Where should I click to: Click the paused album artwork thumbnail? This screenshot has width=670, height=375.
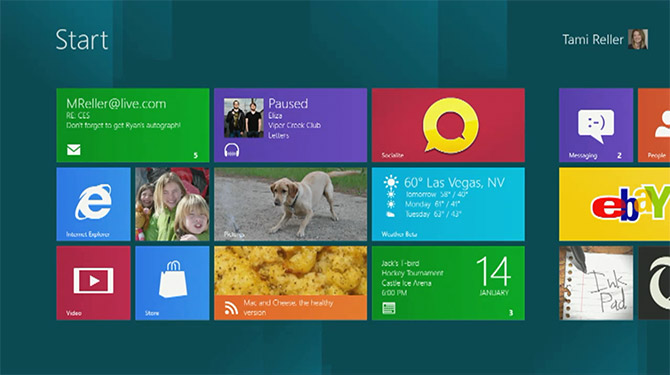tap(244, 118)
